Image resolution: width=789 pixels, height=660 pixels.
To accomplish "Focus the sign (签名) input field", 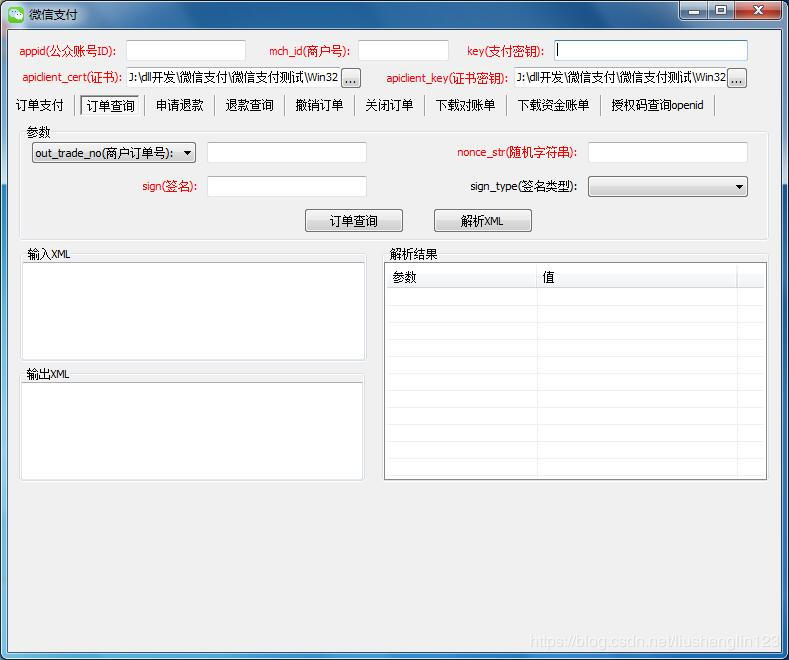I will 287,186.
